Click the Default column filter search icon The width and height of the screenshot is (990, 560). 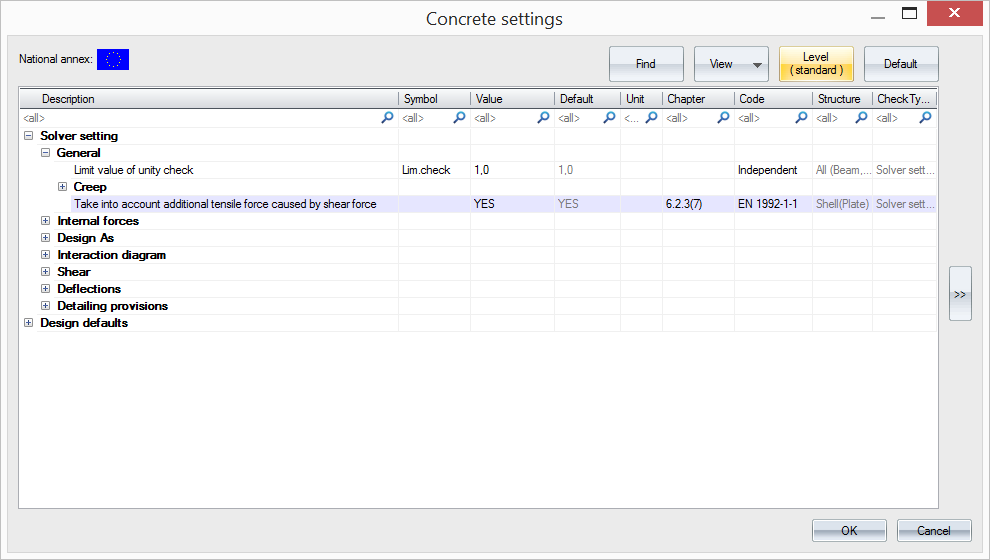coord(609,118)
